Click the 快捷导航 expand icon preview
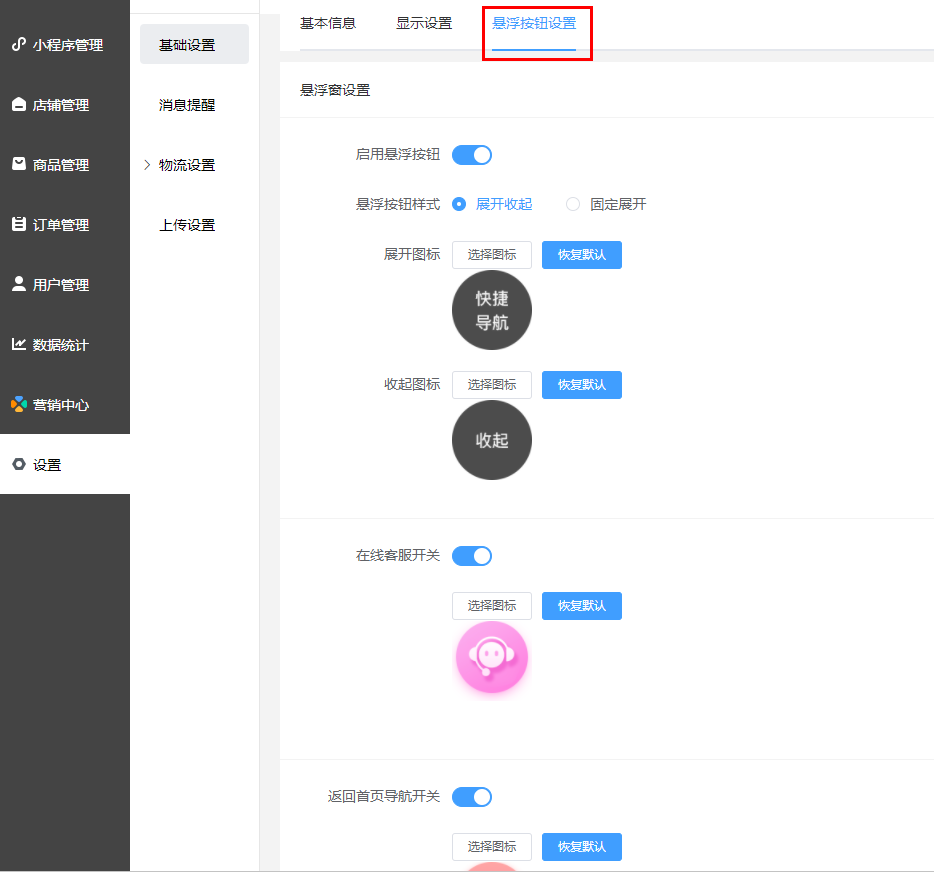This screenshot has width=934, height=877. click(x=492, y=310)
